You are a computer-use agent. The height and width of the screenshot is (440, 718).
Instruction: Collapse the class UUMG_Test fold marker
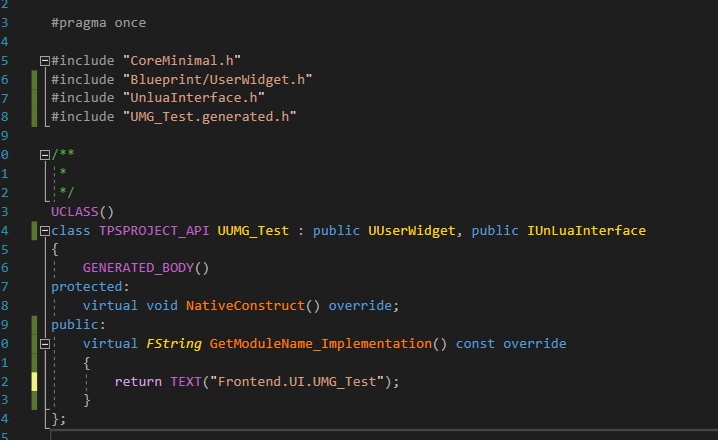coord(44,231)
